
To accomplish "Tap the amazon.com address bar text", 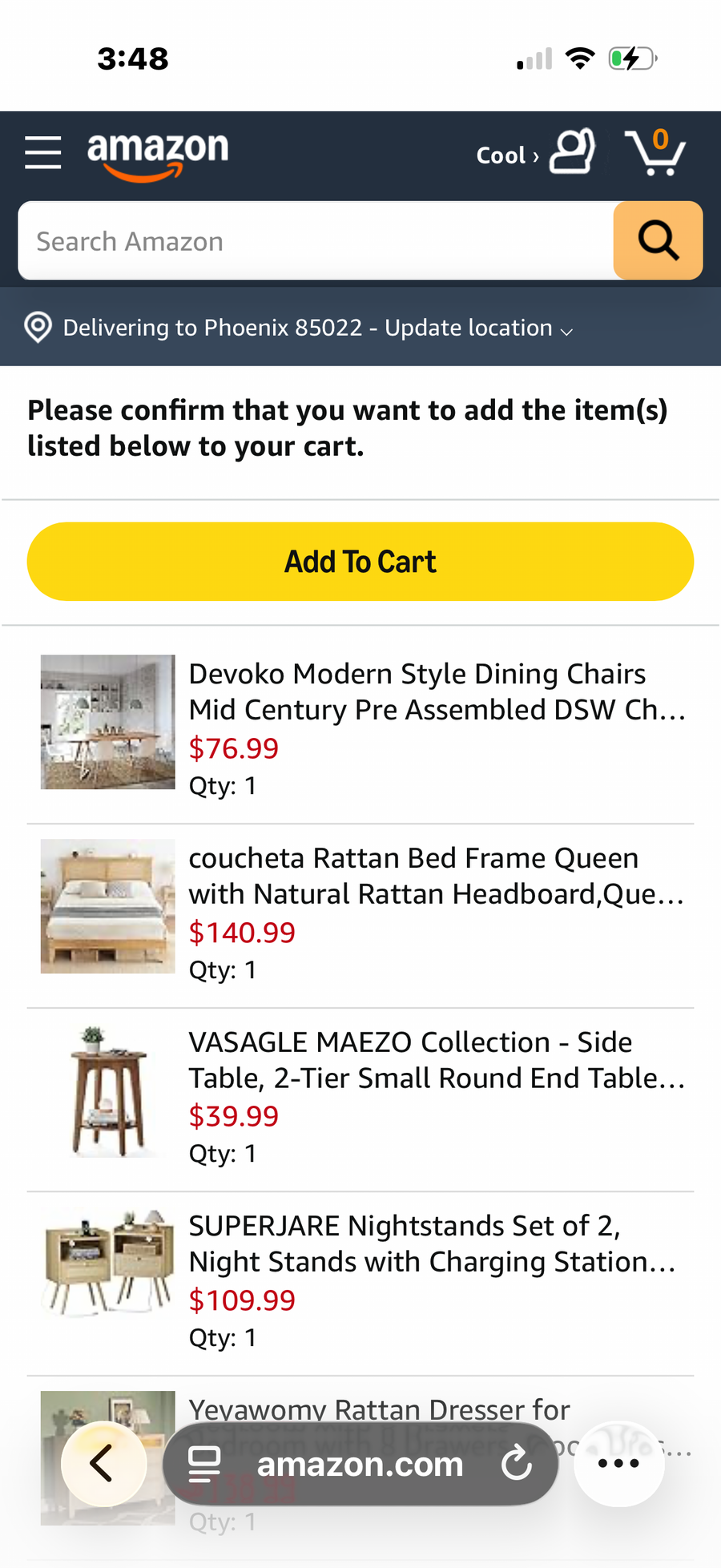I will point(360,1464).
